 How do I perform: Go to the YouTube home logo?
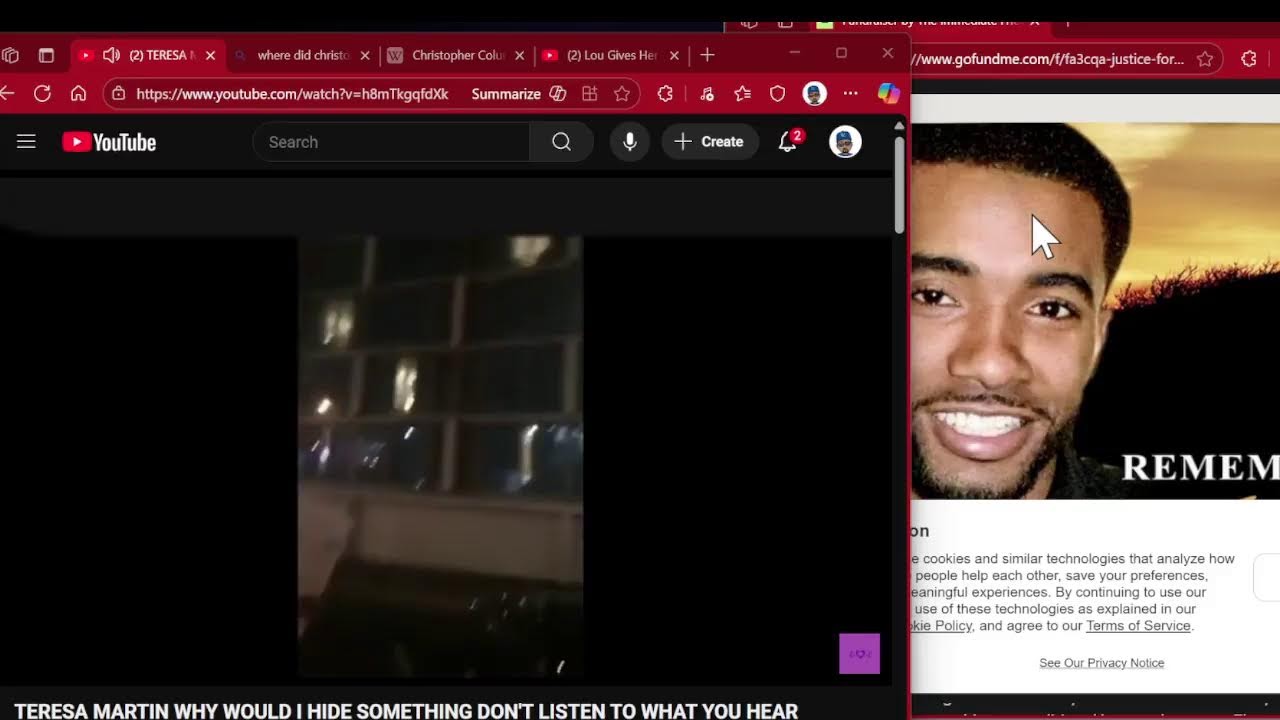pyautogui.click(x=109, y=142)
